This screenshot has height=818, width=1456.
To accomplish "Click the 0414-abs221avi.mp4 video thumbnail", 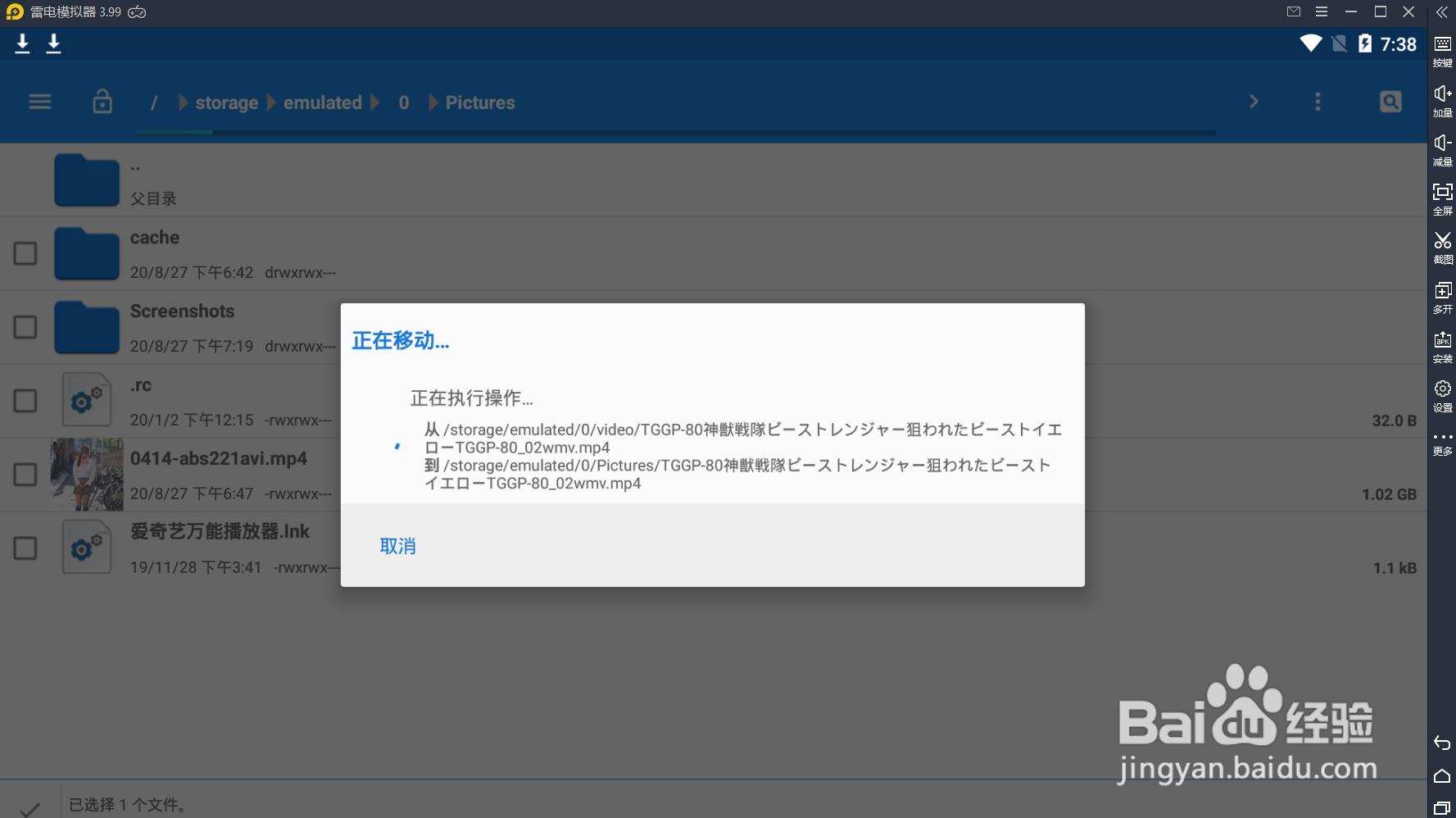I will coord(86,474).
